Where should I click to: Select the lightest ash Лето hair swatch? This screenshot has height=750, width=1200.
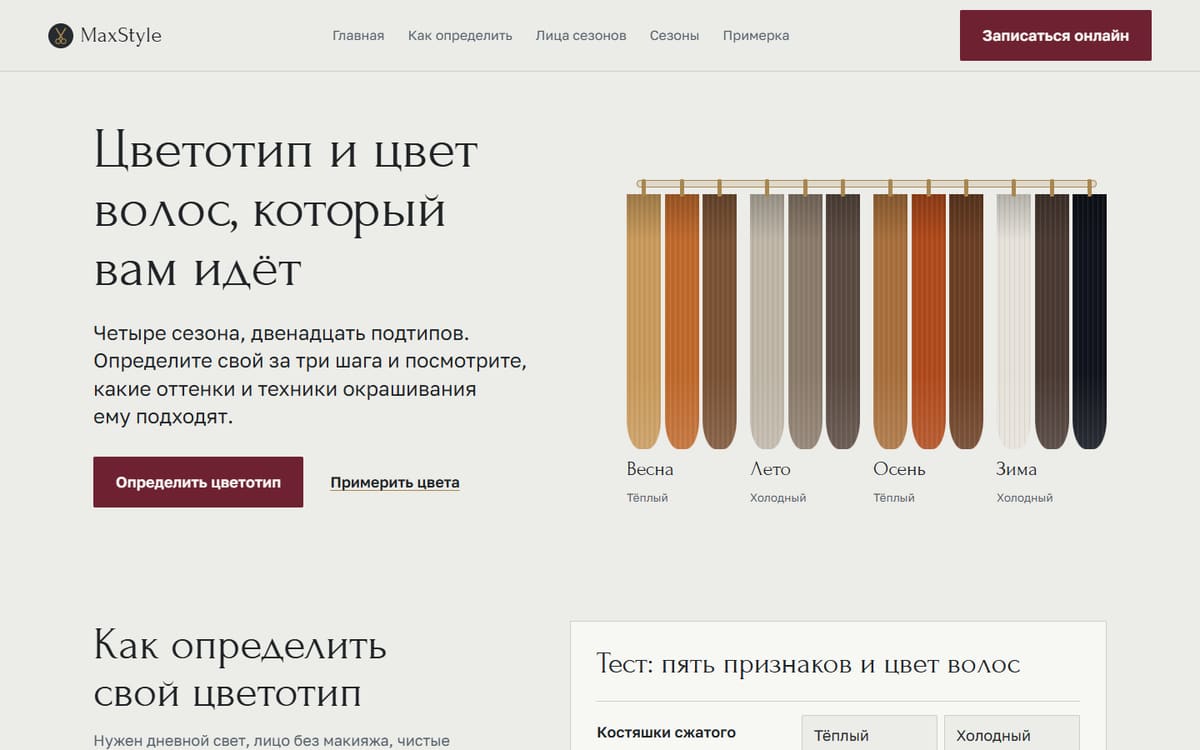pos(767,320)
